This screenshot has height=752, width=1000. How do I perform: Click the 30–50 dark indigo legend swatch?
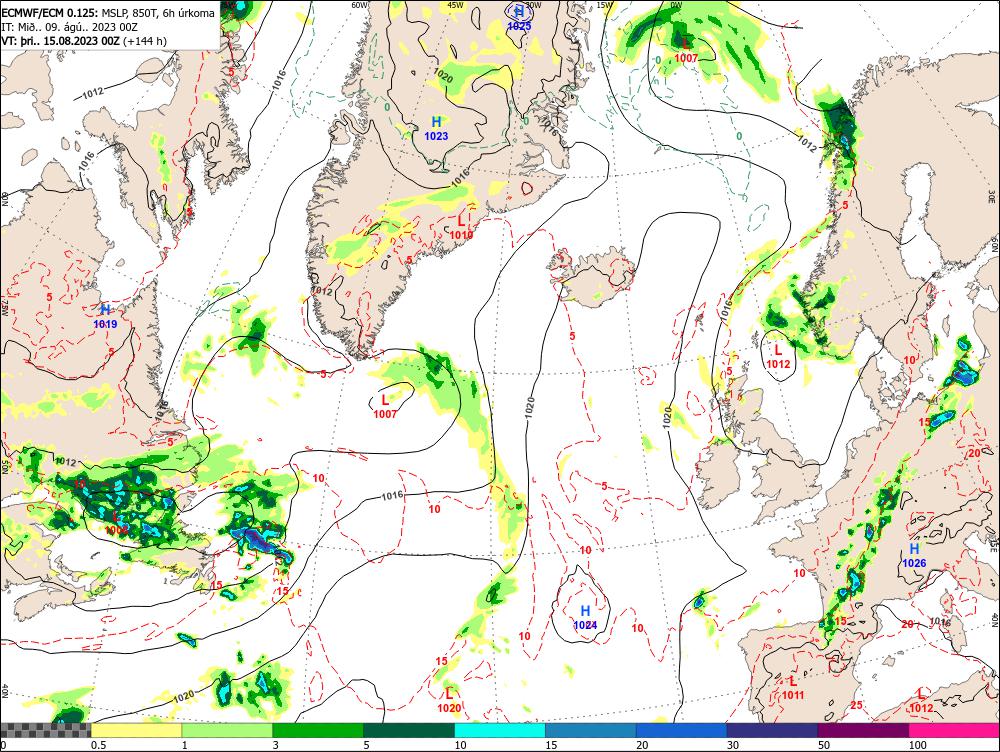(x=772, y=730)
